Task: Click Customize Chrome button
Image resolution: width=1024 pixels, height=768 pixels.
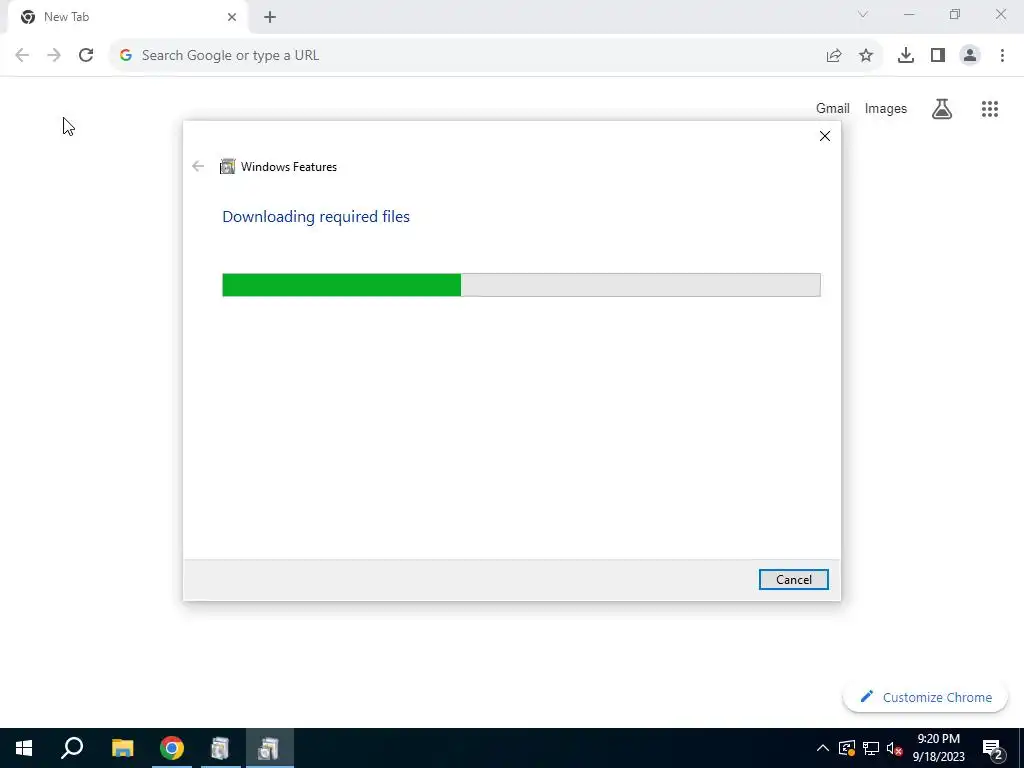Action: 925,697
